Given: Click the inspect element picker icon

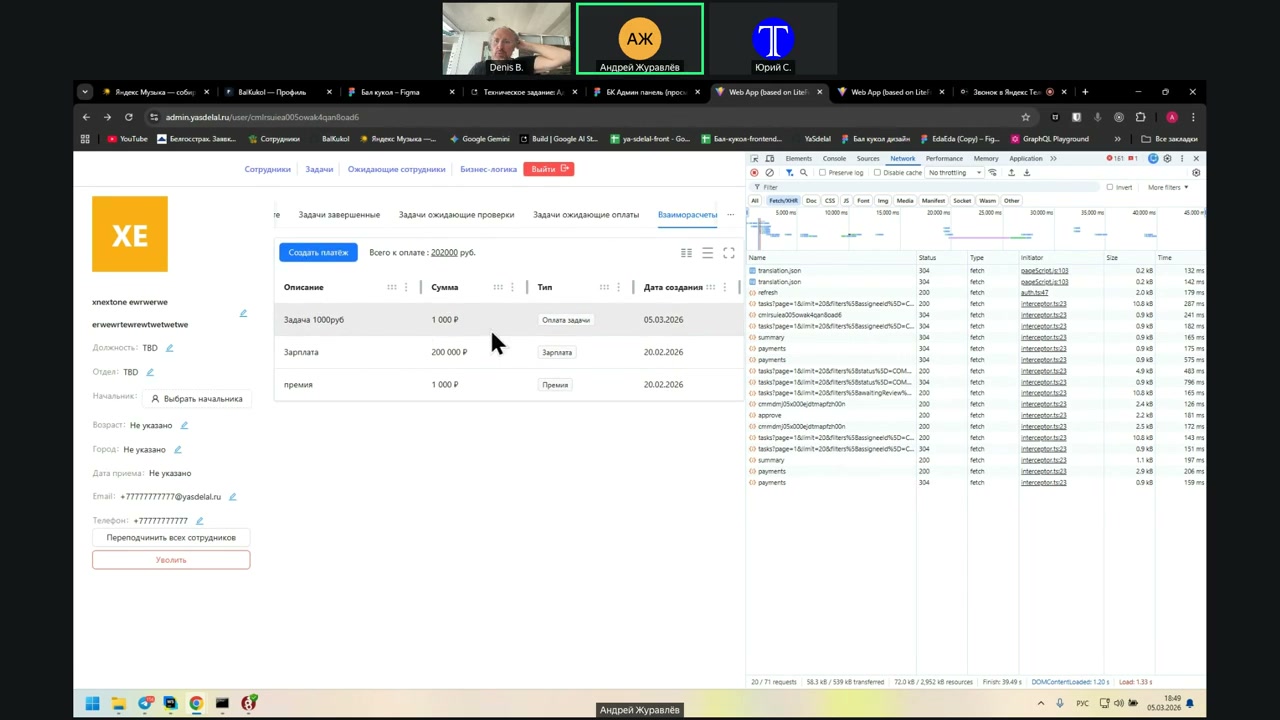Looking at the screenshot, I should click(x=755, y=159).
